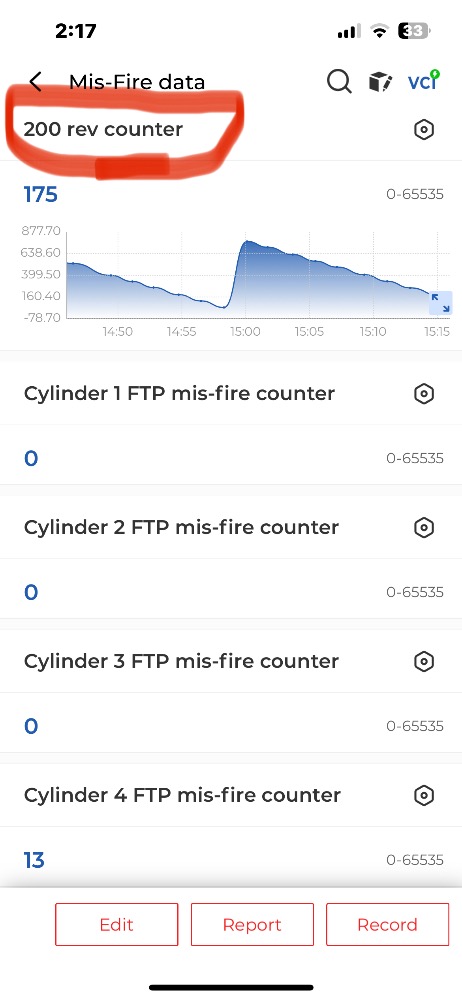
Task: Start logging with the Record button
Action: 387,924
